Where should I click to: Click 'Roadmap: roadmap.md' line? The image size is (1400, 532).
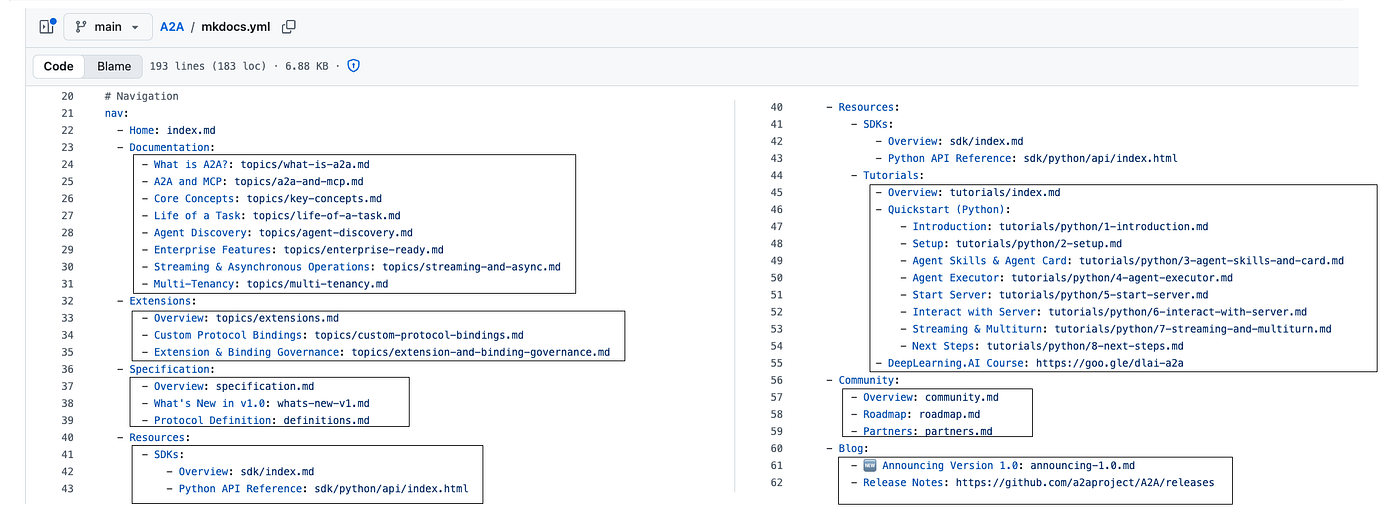click(916, 413)
